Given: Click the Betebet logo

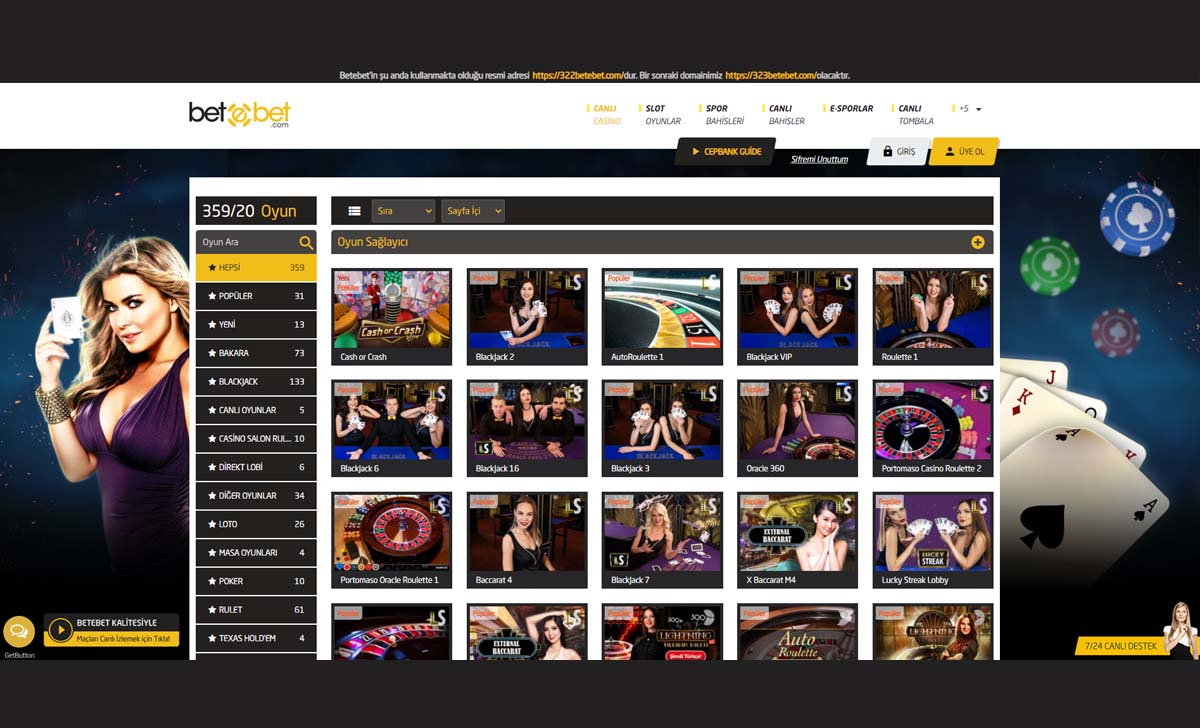Looking at the screenshot, I should click(x=240, y=114).
